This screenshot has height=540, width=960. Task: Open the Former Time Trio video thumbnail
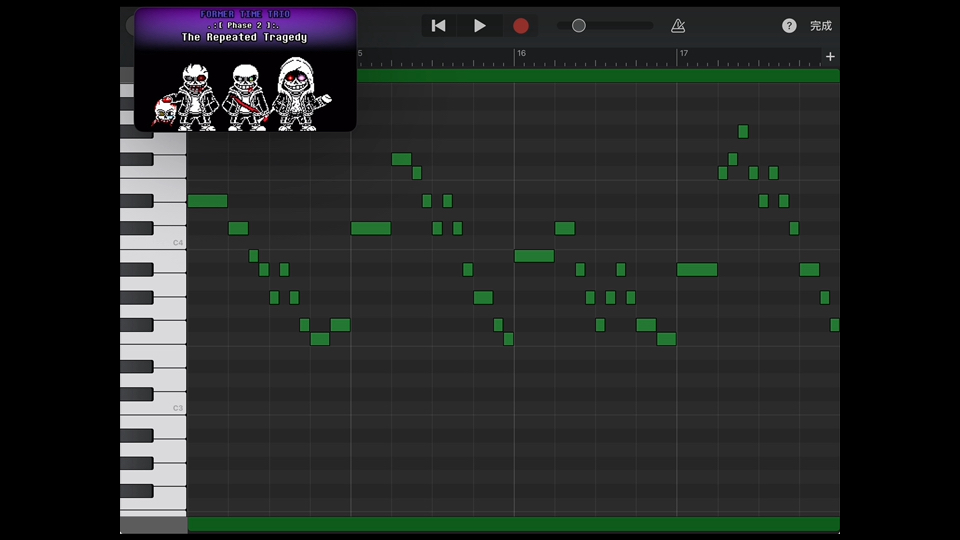tap(245, 69)
